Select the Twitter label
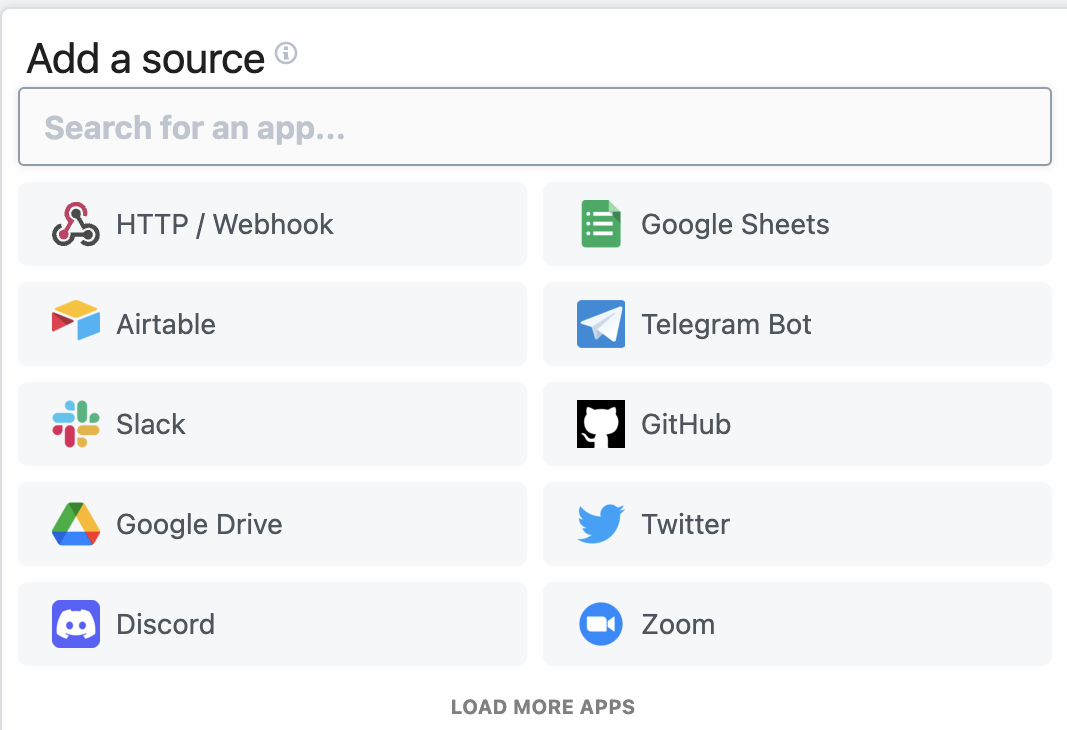This screenshot has height=730, width=1067. [x=685, y=524]
